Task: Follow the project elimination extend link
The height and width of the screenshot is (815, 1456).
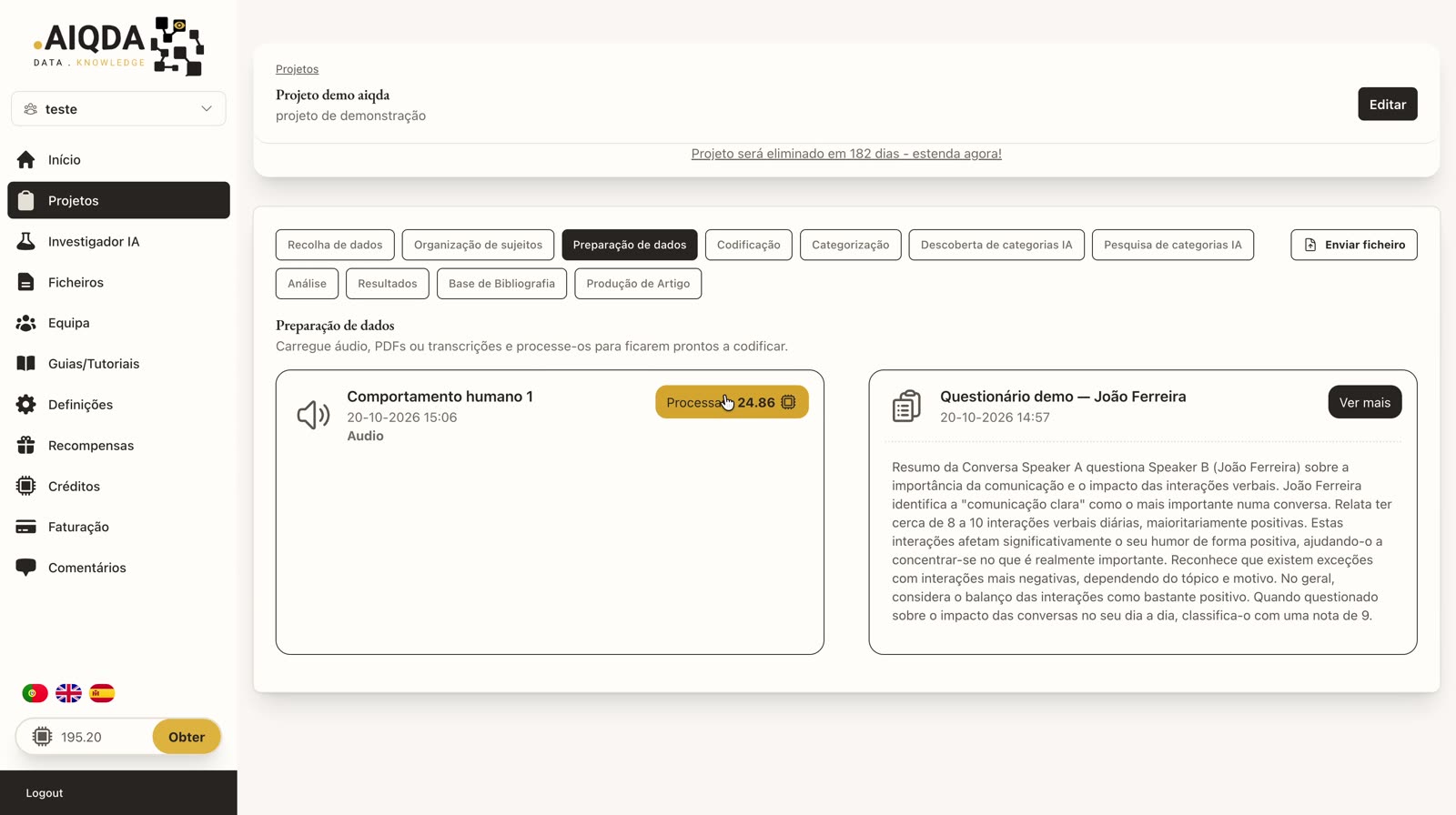Action: click(846, 154)
